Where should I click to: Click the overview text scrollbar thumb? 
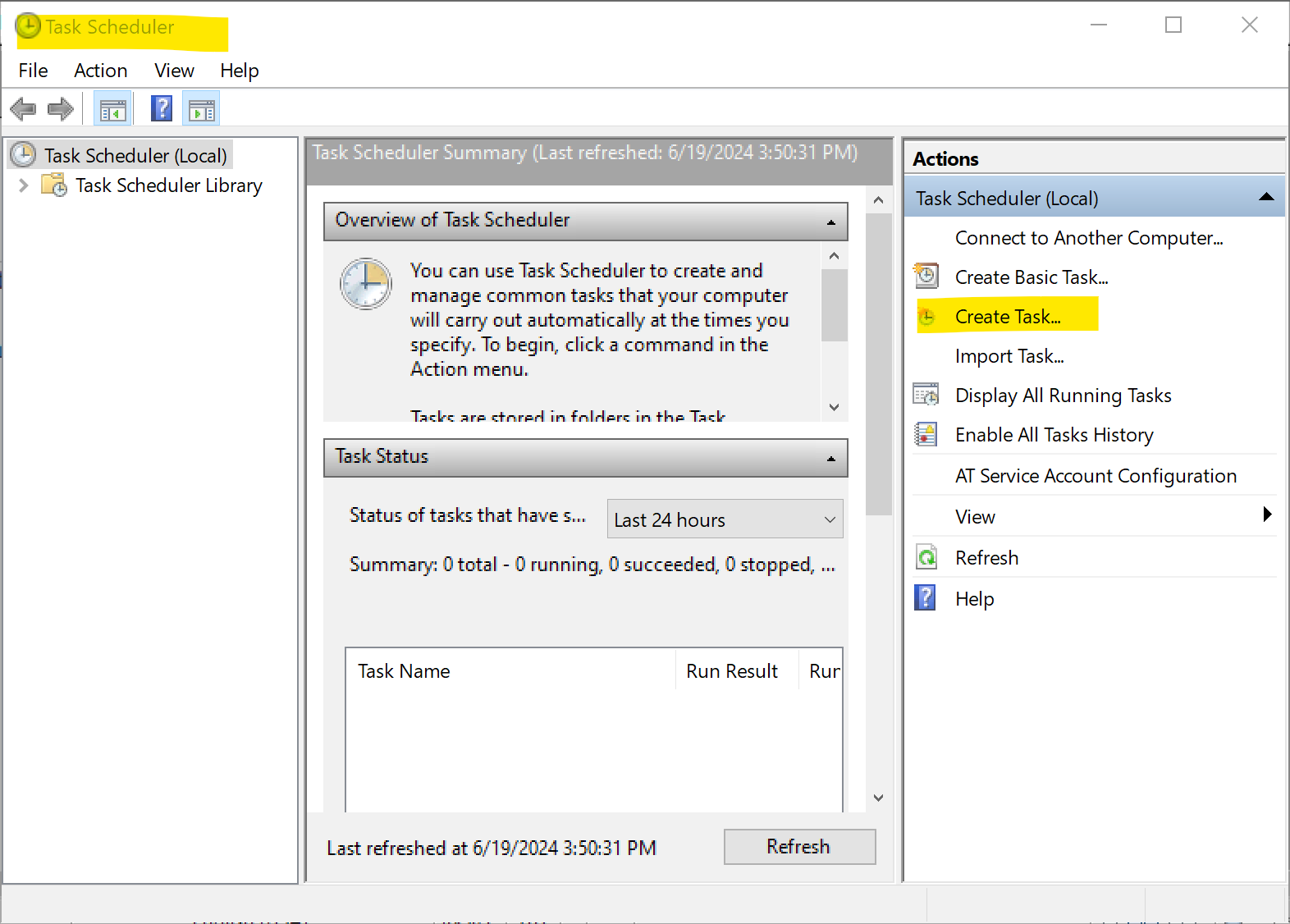[835, 304]
